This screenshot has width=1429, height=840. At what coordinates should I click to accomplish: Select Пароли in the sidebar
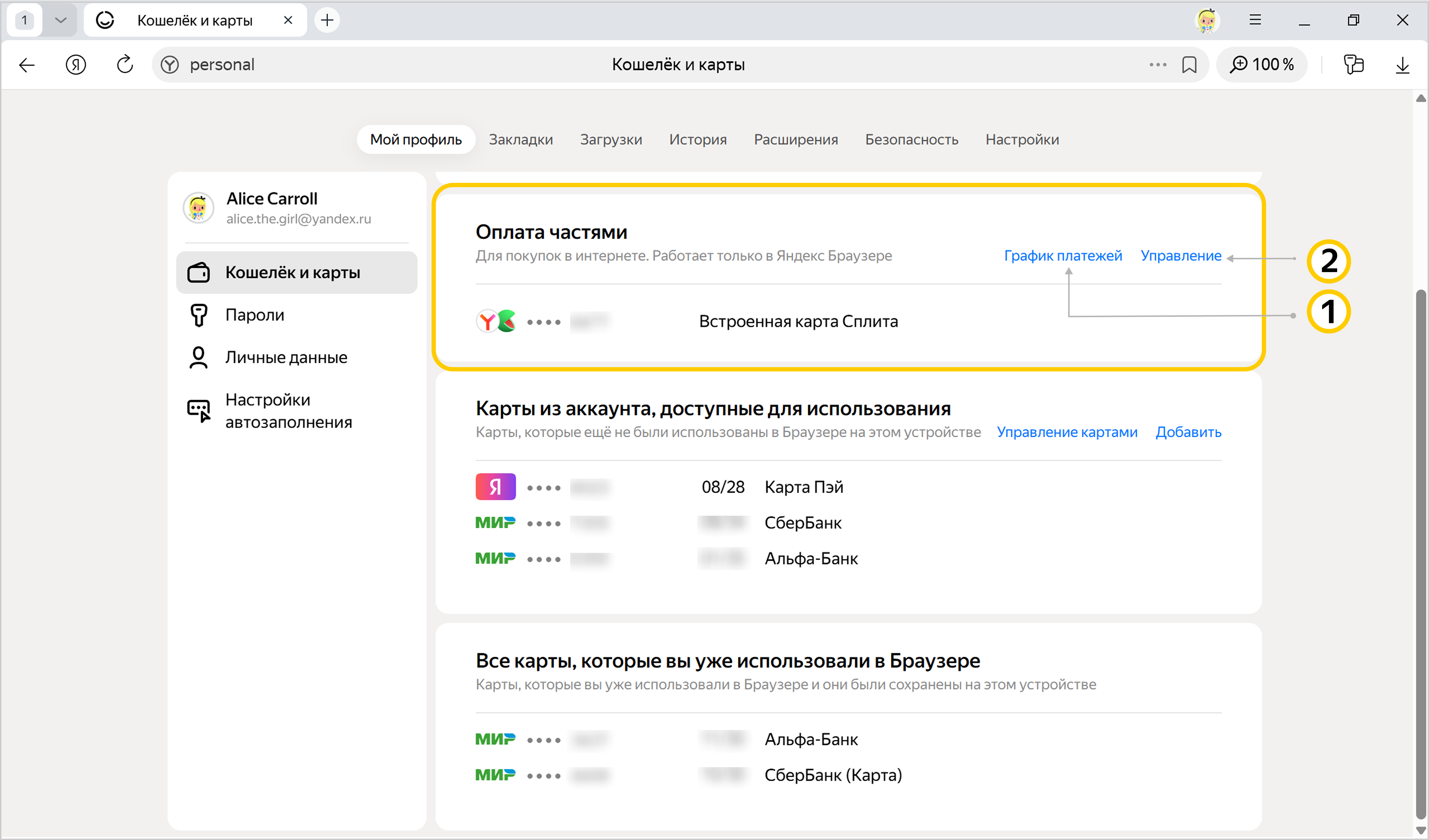pyautogui.click(x=255, y=315)
